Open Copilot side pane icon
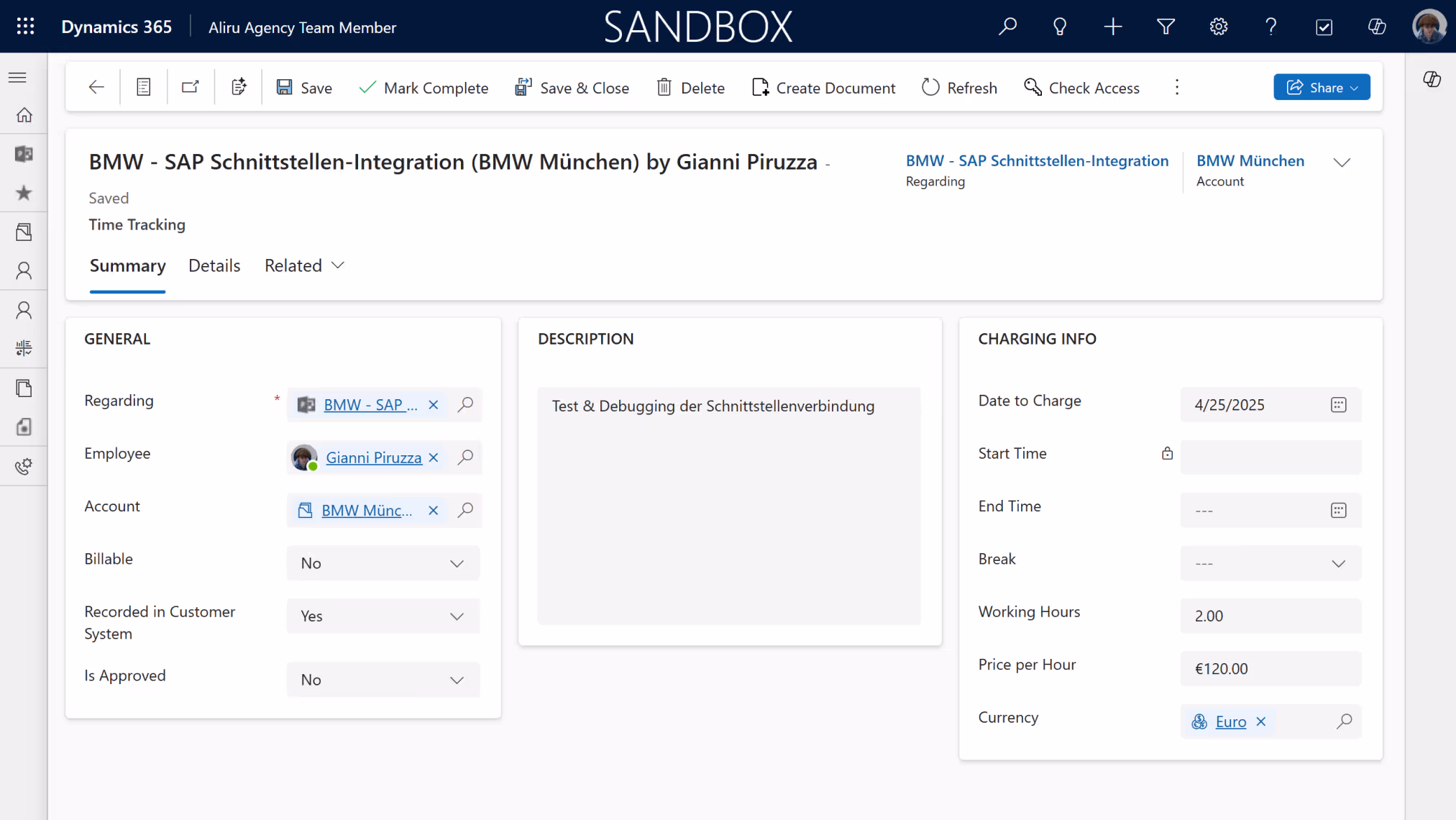This screenshot has height=820, width=1456. coord(1432,79)
